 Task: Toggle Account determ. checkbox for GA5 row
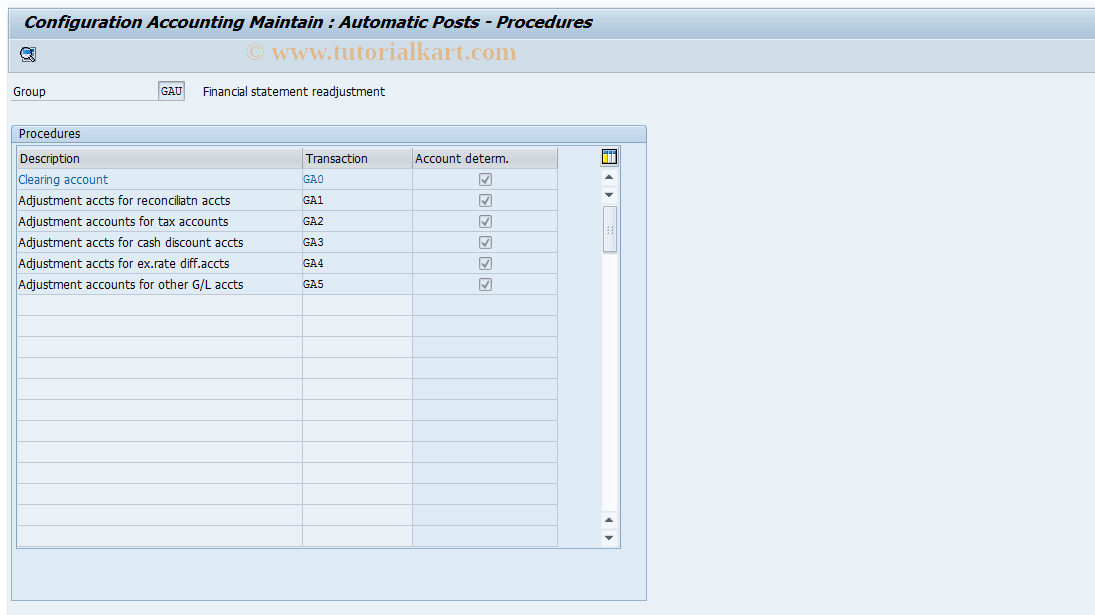pyautogui.click(x=485, y=284)
